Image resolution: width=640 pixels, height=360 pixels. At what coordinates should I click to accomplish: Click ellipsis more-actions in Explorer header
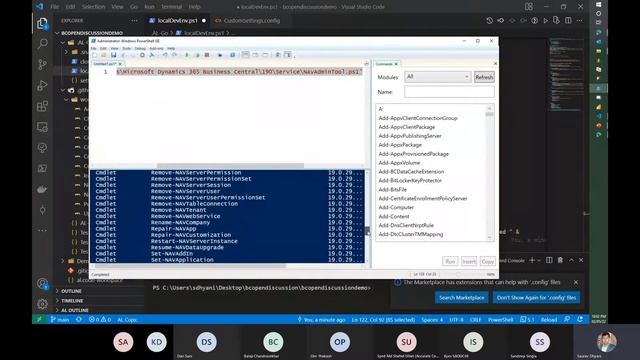pos(134,20)
